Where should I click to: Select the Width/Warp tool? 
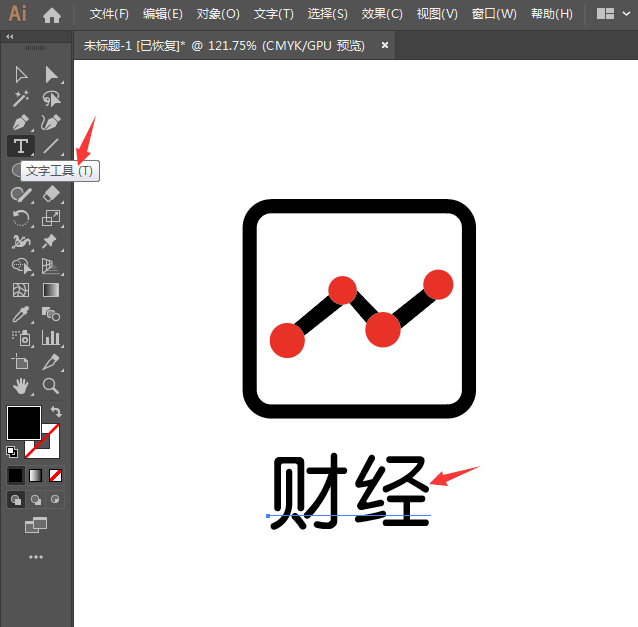pyautogui.click(x=21, y=242)
